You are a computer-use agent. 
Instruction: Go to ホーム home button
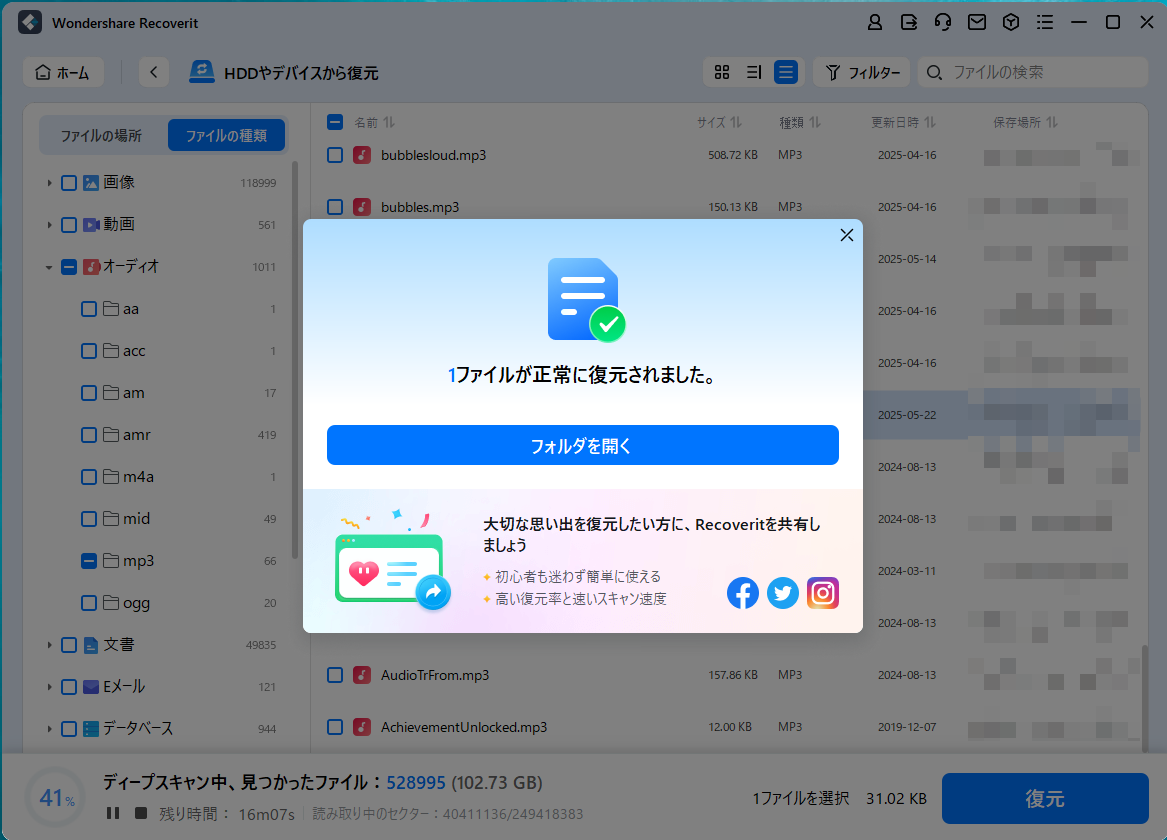pos(63,72)
